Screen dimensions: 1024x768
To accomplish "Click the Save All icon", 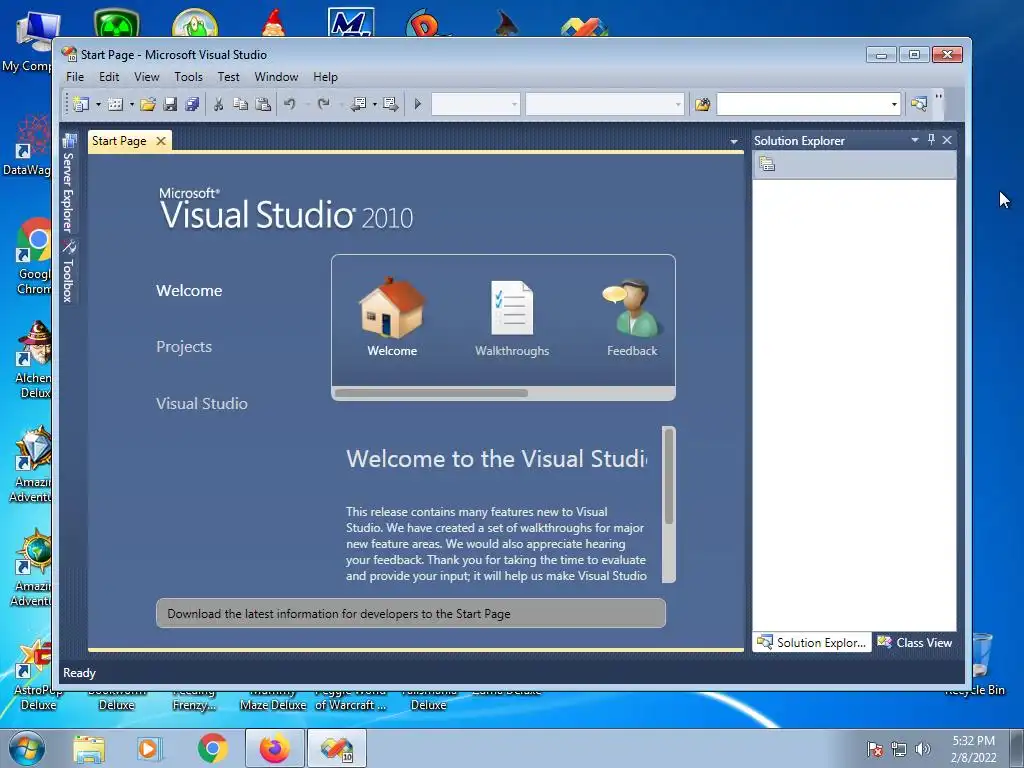I will pos(192,104).
